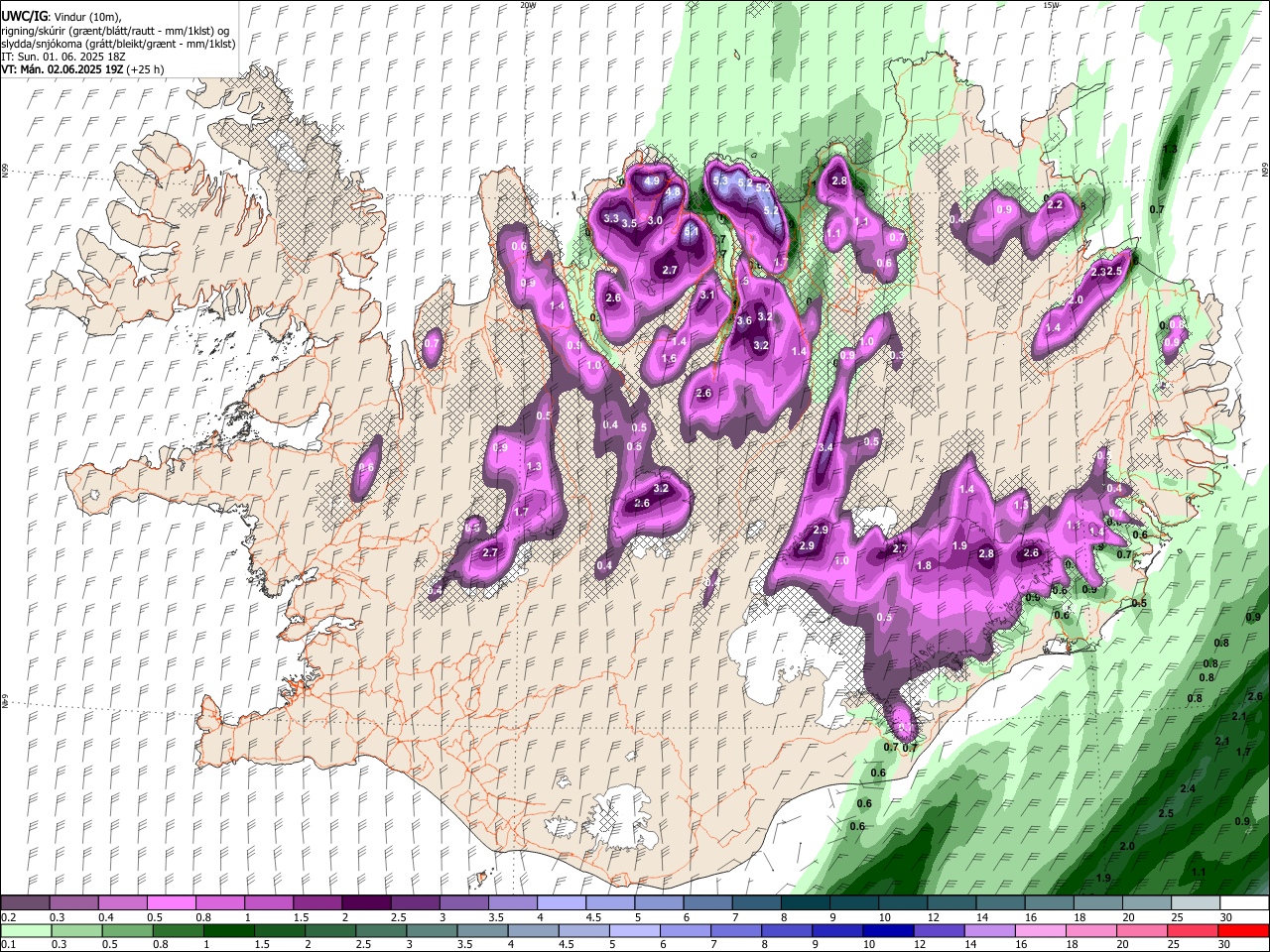This screenshot has height=952, width=1270.
Task: Select the mauve swatch labeled 0.3 in snow legend
Action: 73,903
